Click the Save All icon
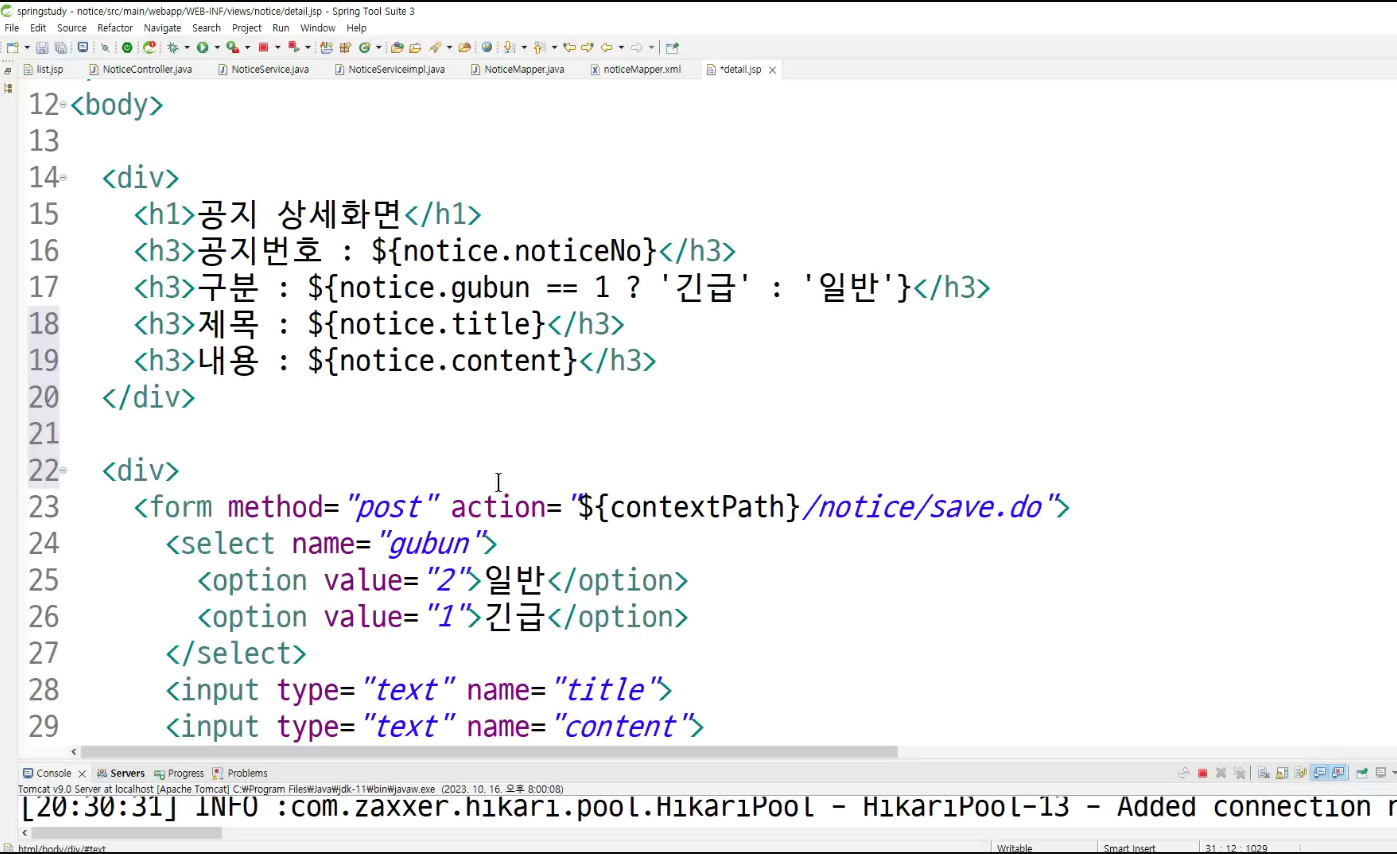Screen dimensions: 1397x854 coord(61,47)
